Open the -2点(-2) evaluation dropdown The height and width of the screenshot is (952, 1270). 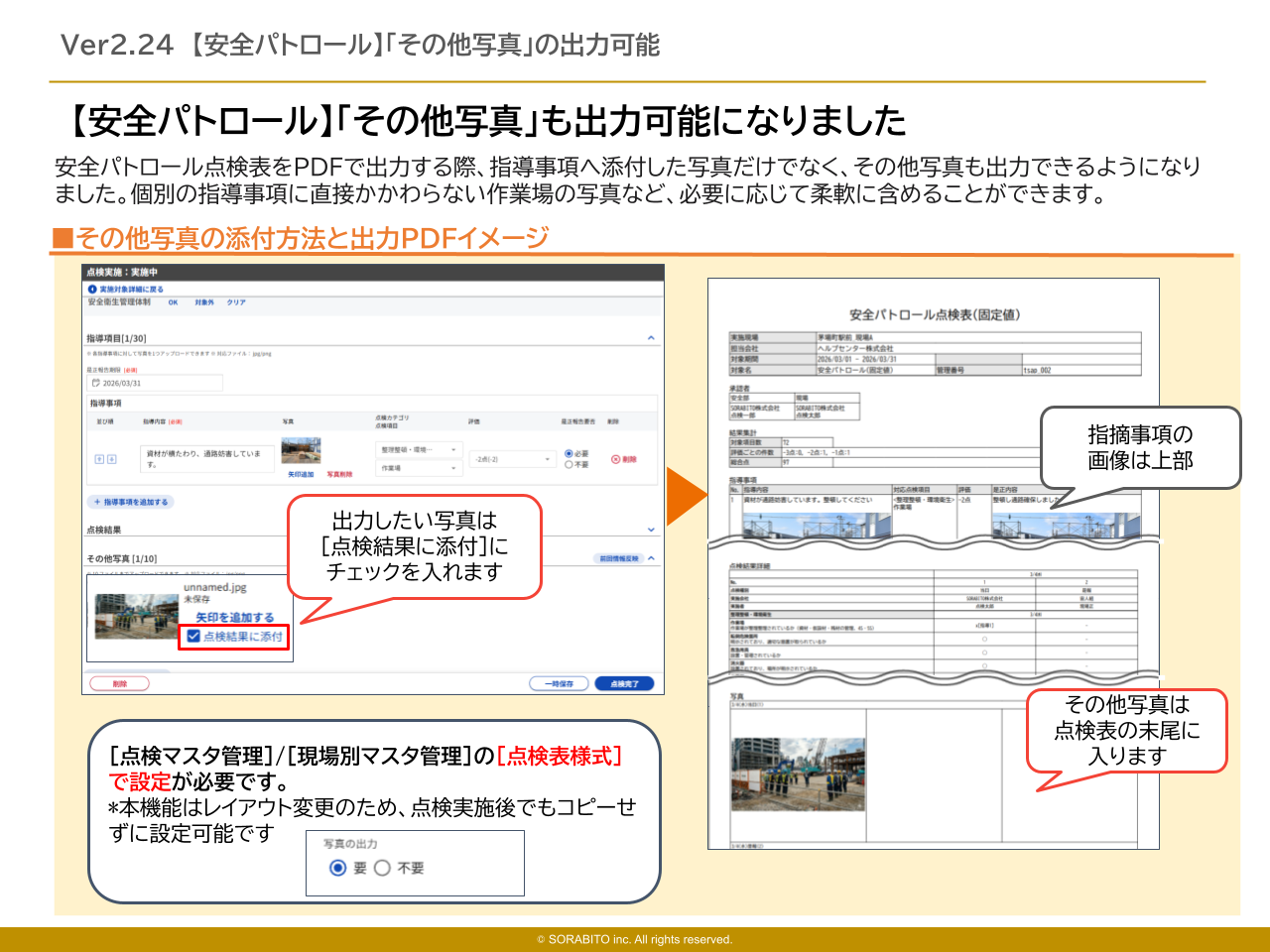pyautogui.click(x=512, y=459)
